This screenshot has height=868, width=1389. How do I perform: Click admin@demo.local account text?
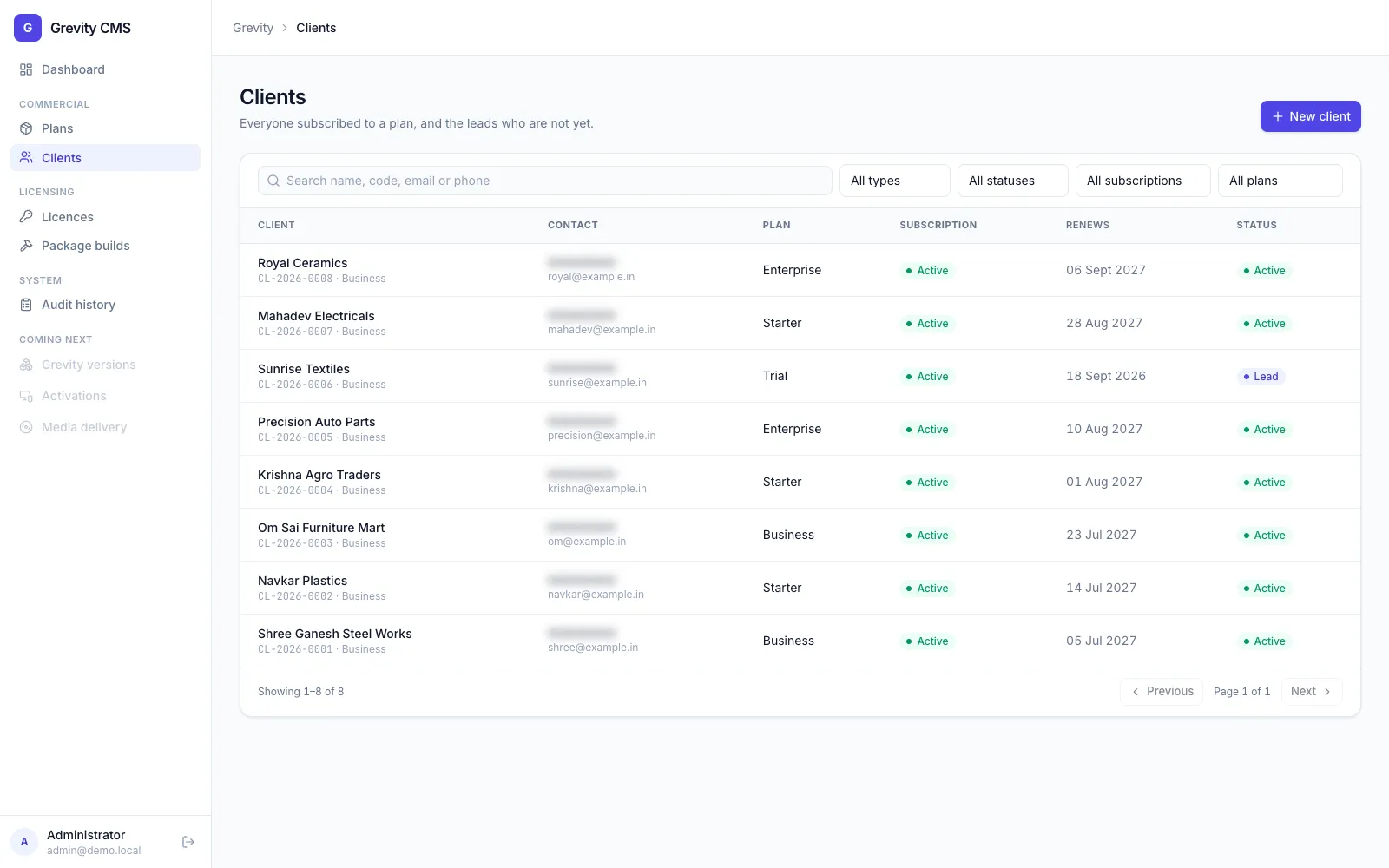pyautogui.click(x=94, y=851)
